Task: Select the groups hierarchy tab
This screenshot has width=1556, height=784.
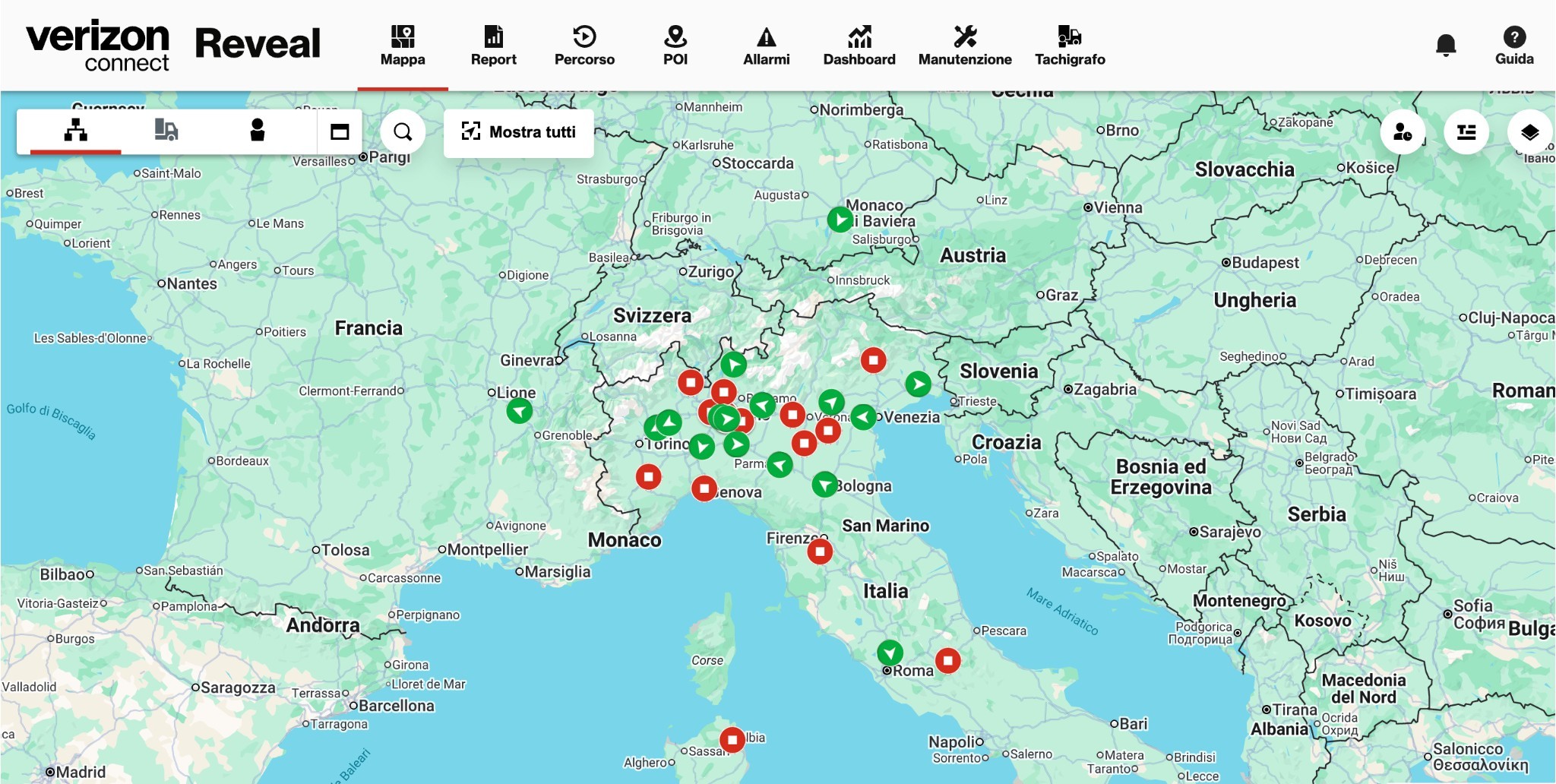Action: 75,131
